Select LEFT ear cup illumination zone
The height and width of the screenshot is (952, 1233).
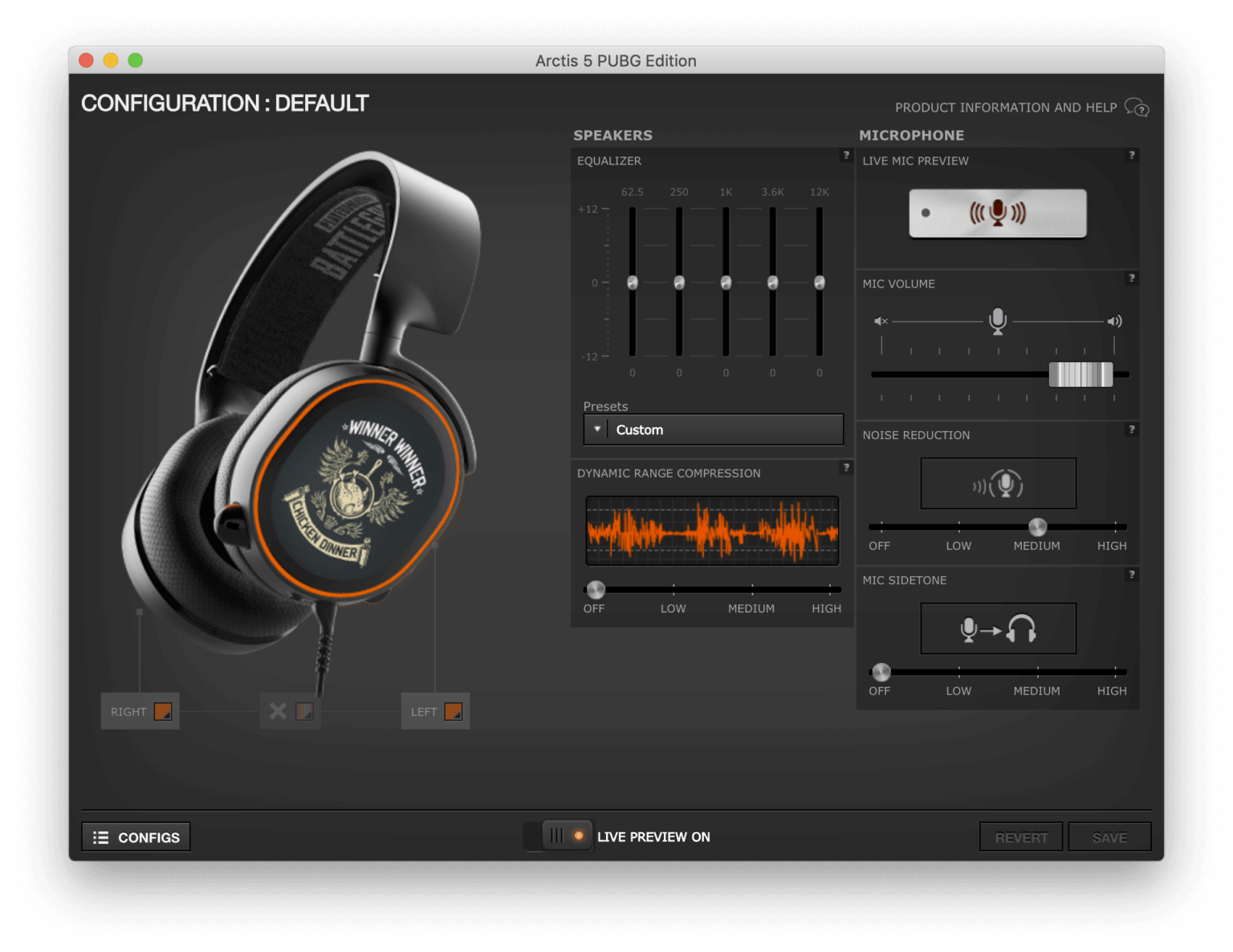[435, 711]
